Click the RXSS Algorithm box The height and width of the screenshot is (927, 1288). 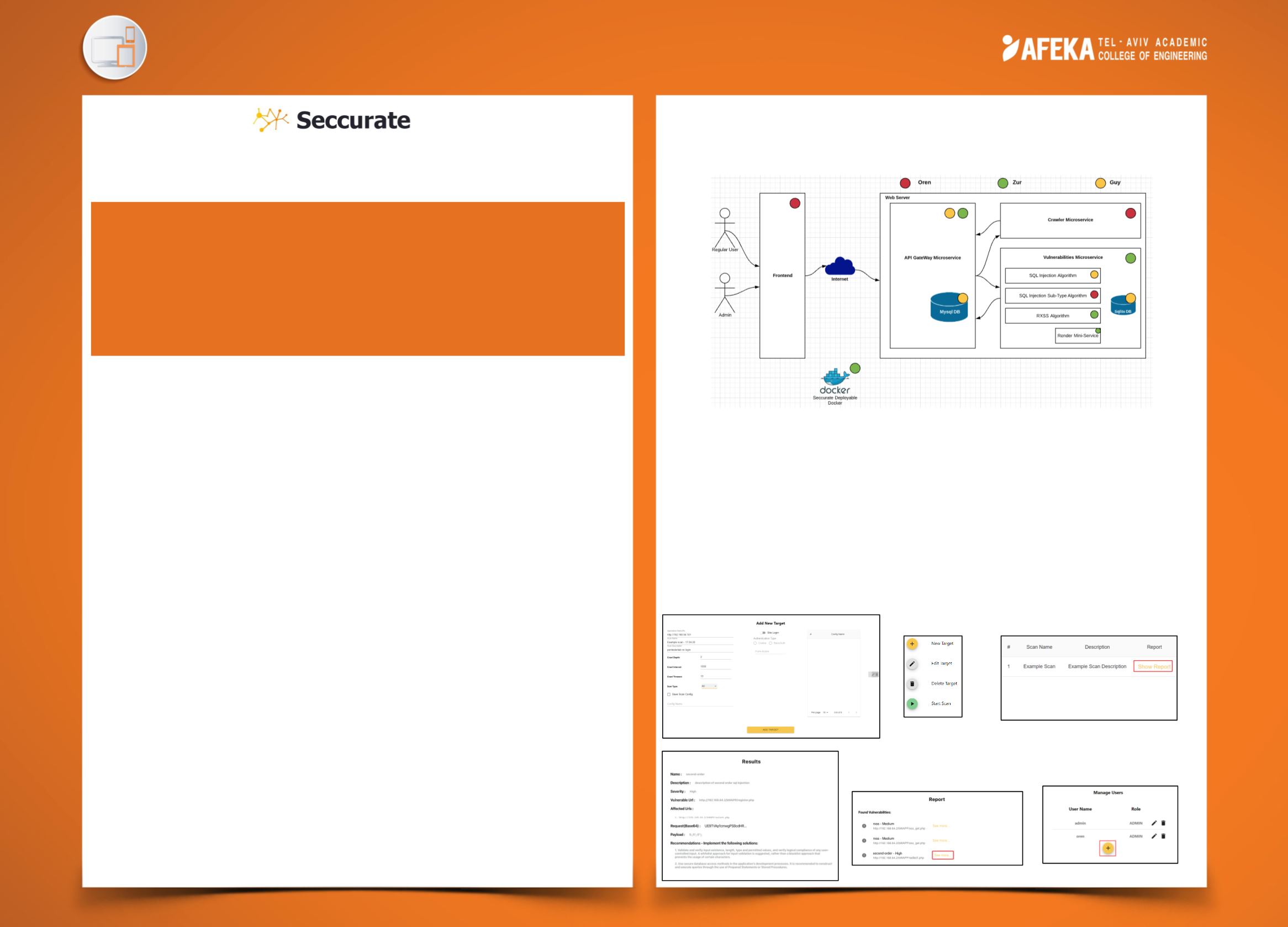pos(1053,316)
